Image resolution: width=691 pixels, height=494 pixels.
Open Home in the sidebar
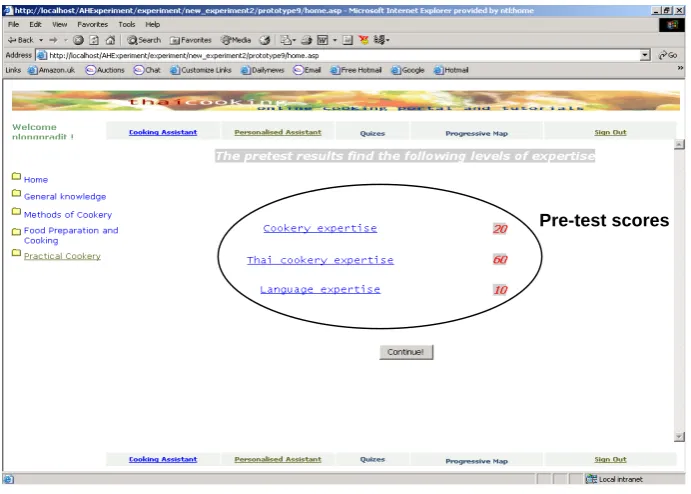[x=36, y=180]
